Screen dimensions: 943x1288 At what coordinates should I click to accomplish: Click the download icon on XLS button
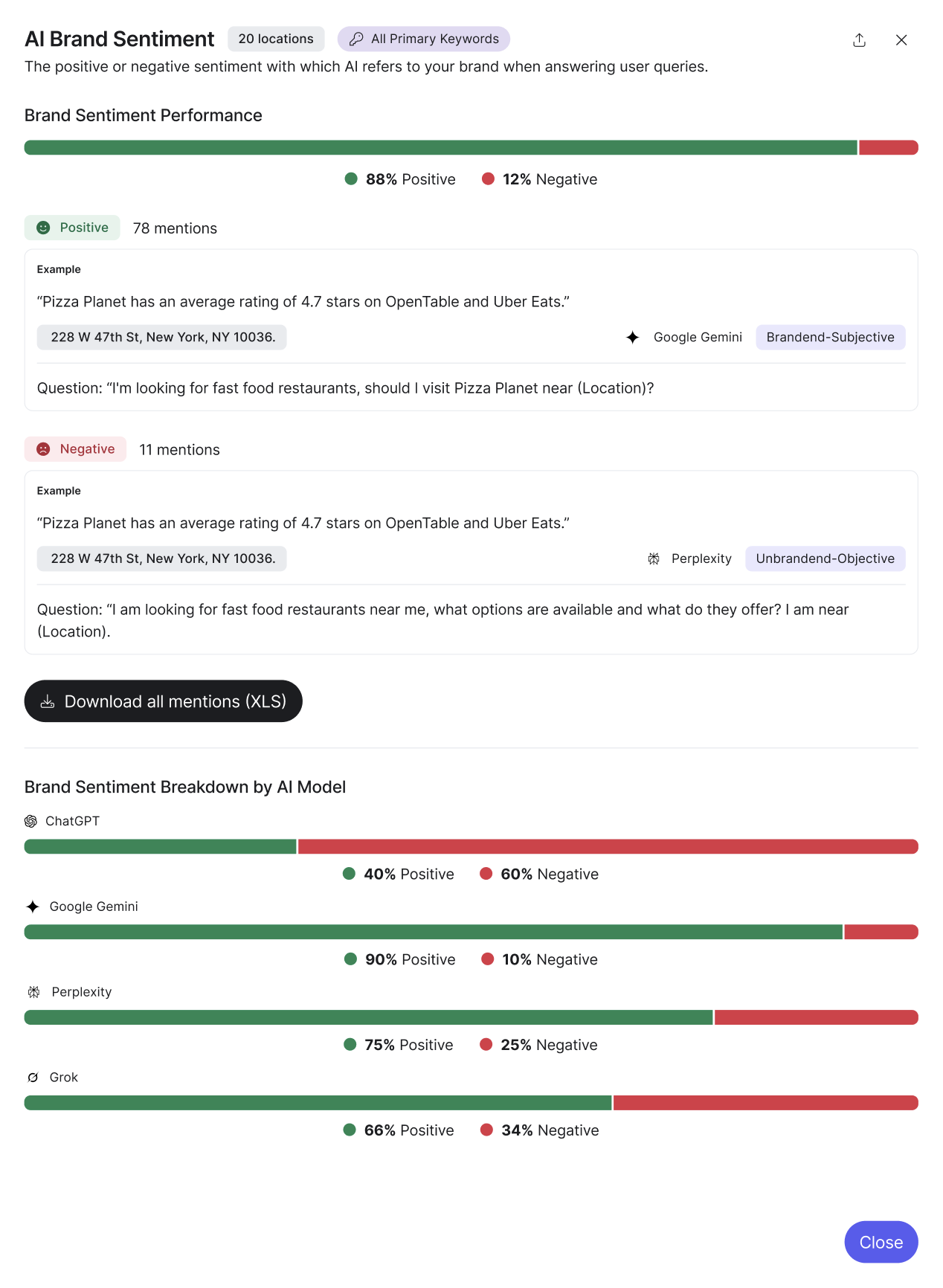[48, 701]
